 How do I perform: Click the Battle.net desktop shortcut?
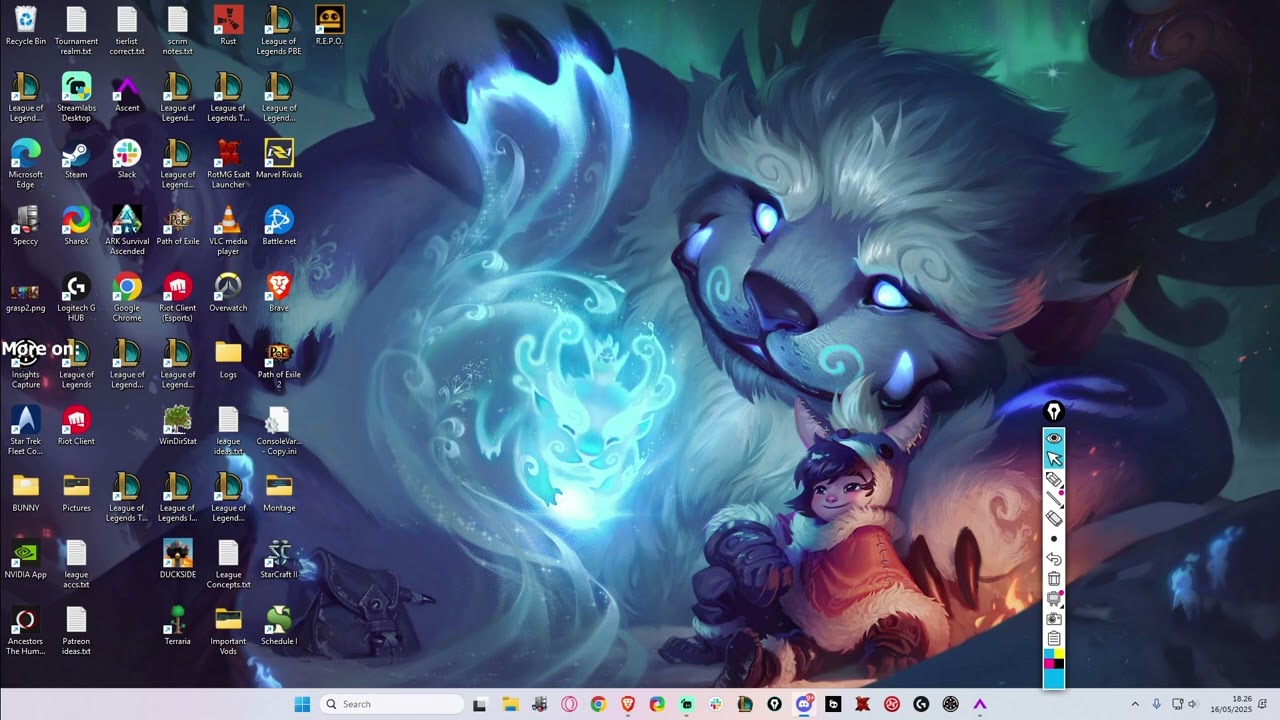click(x=279, y=226)
